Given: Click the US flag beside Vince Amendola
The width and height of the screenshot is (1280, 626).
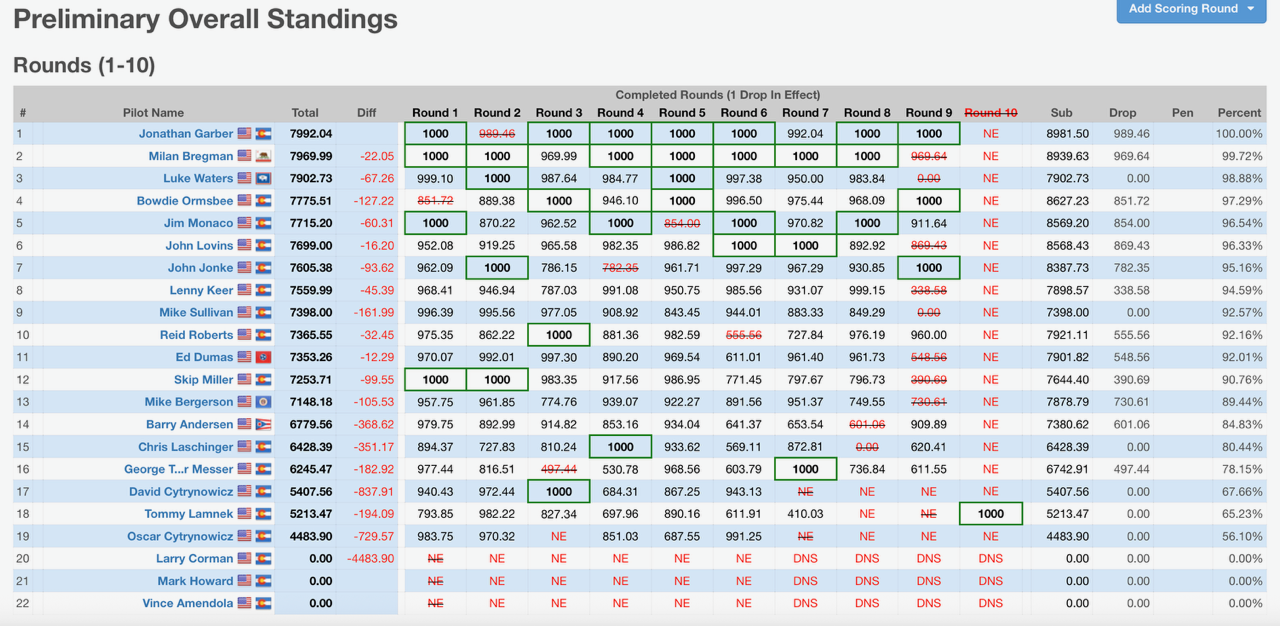Looking at the screenshot, I should (x=244, y=603).
